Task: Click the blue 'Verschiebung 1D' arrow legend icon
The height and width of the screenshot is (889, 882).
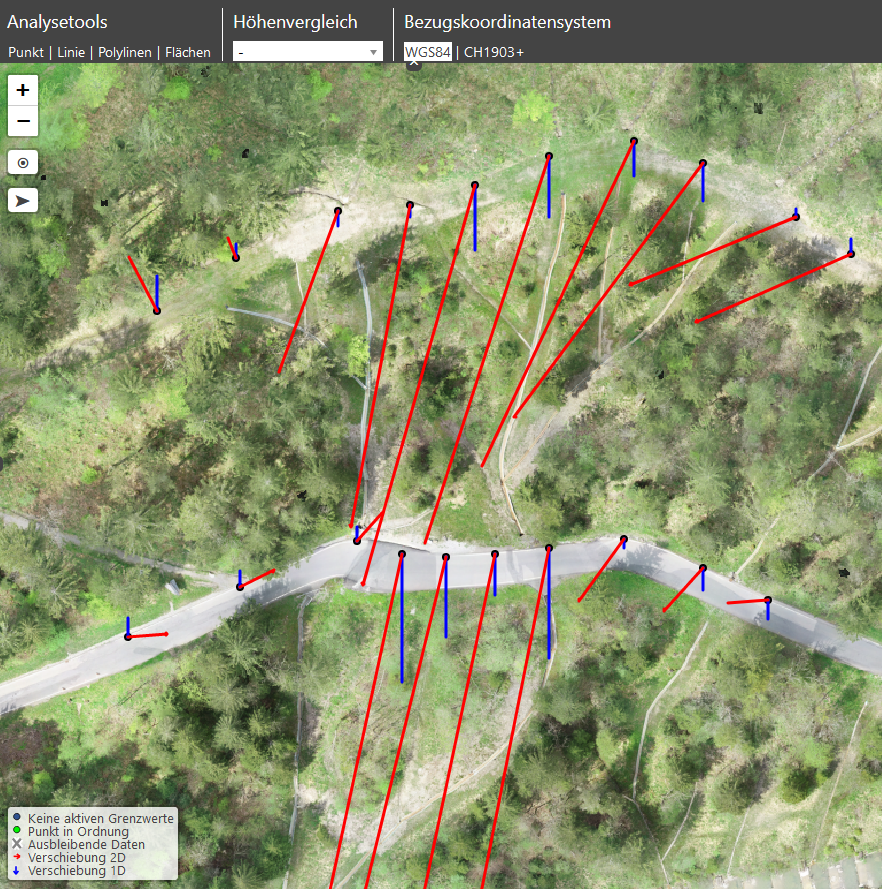Action: [x=17, y=871]
